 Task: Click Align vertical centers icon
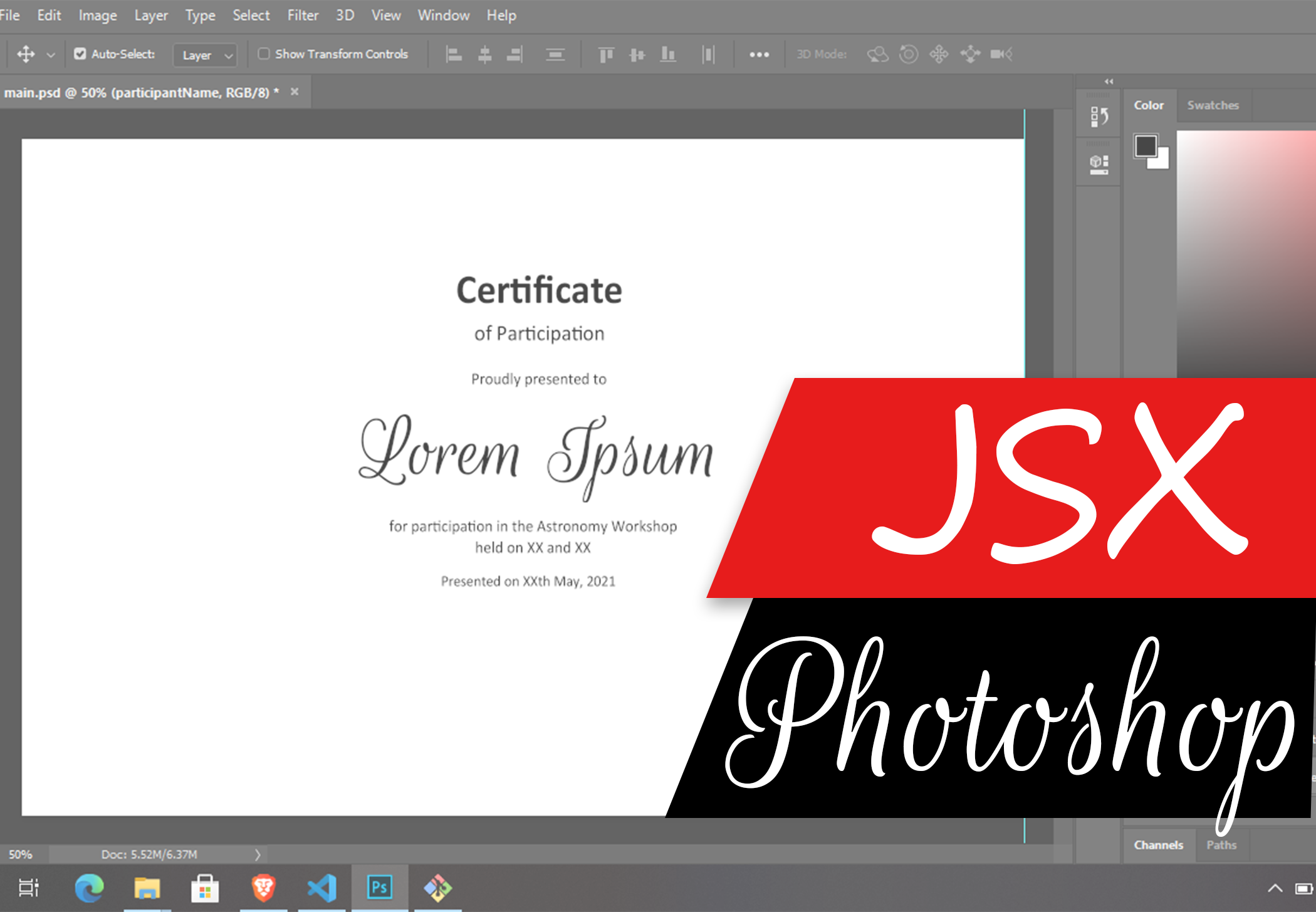pos(637,55)
